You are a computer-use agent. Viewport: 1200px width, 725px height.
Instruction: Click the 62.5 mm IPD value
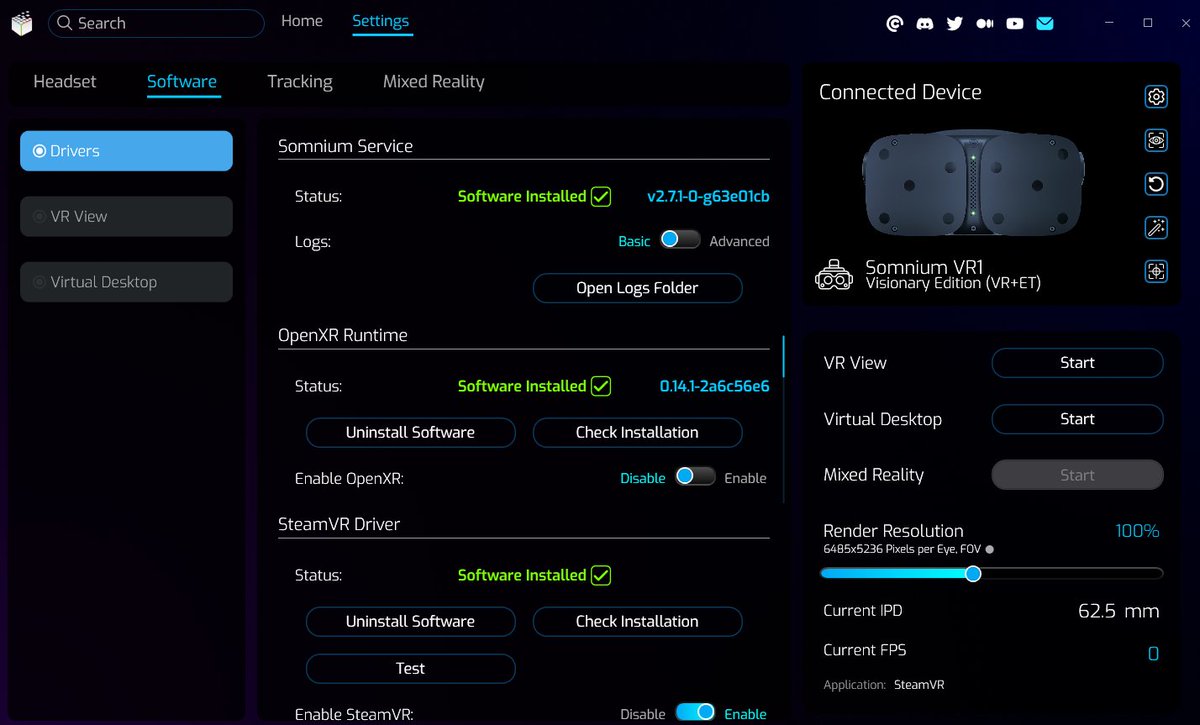pyautogui.click(x=1119, y=611)
